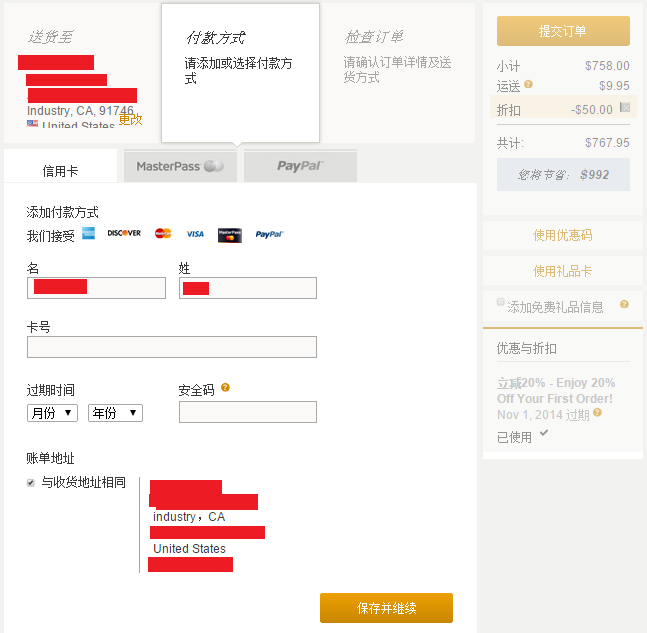Image resolution: width=647 pixels, height=633 pixels.
Task: Click the savings amount $992
Action: 594,175
